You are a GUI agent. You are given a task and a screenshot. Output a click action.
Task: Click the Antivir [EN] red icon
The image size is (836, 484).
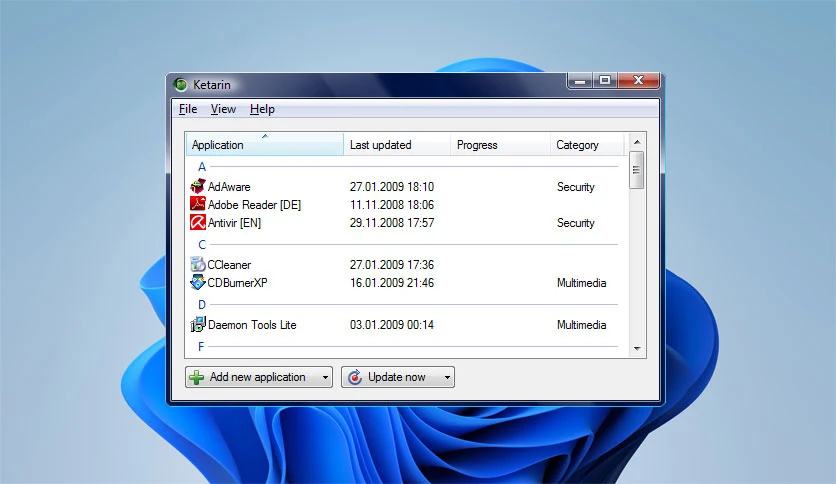(x=198, y=222)
